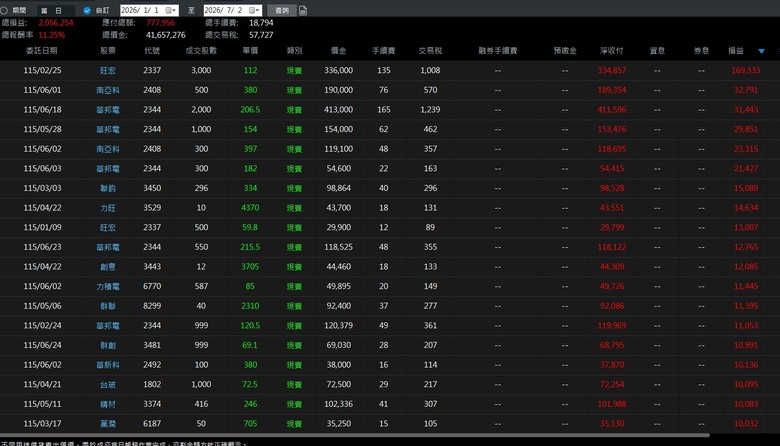Open 華邦電 stock link dated 115/06/18

pyautogui.click(x=108, y=110)
